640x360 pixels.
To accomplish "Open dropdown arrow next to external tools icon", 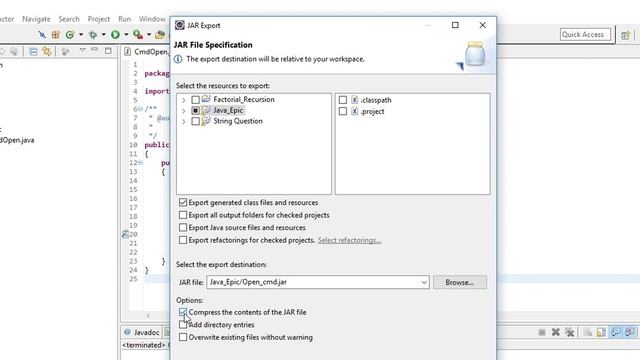I will (x=149, y=34).
